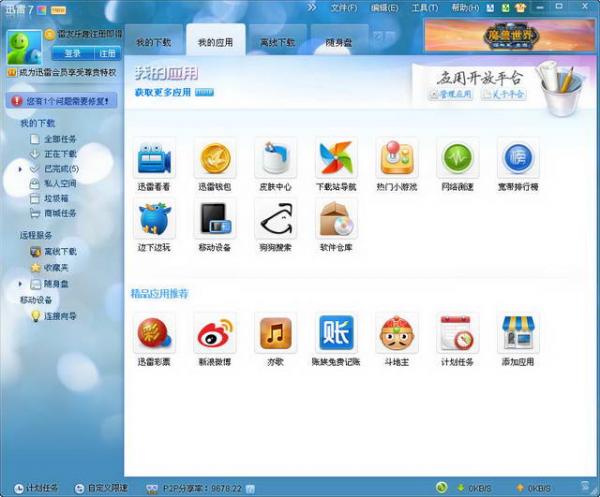Click the 添加应用 shop icon

[518, 333]
